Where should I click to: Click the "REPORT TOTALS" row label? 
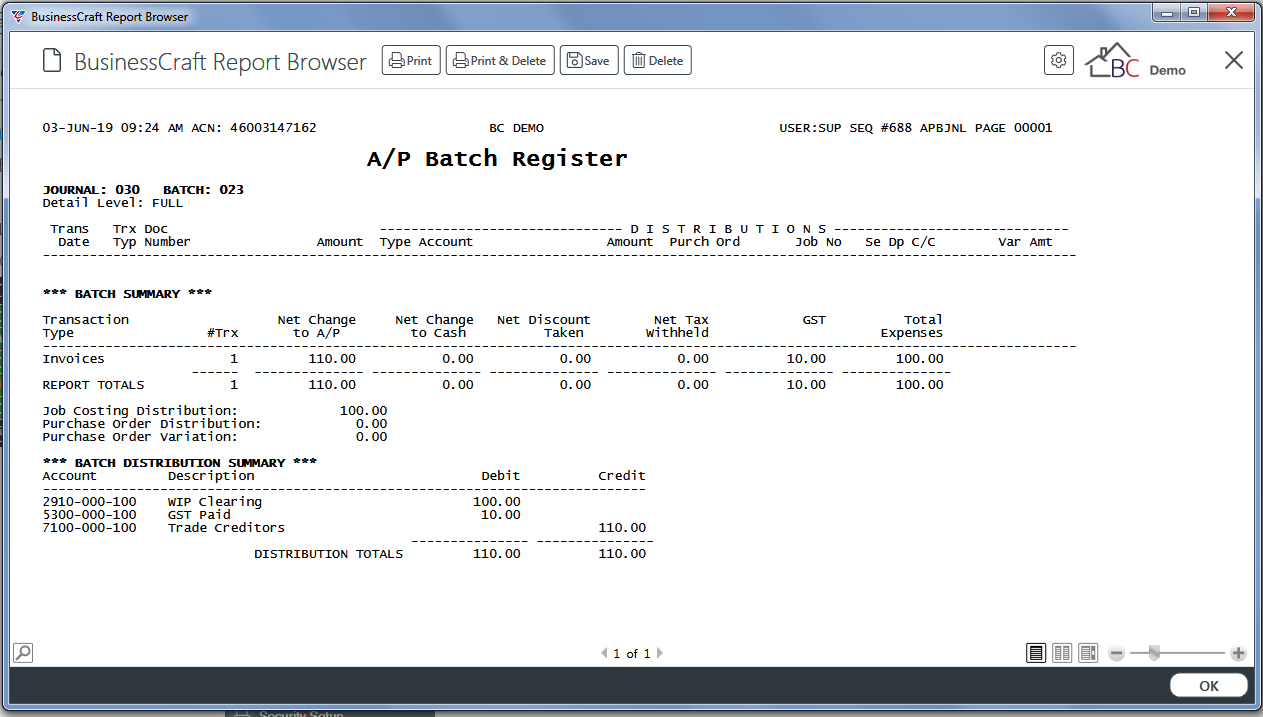pos(94,385)
